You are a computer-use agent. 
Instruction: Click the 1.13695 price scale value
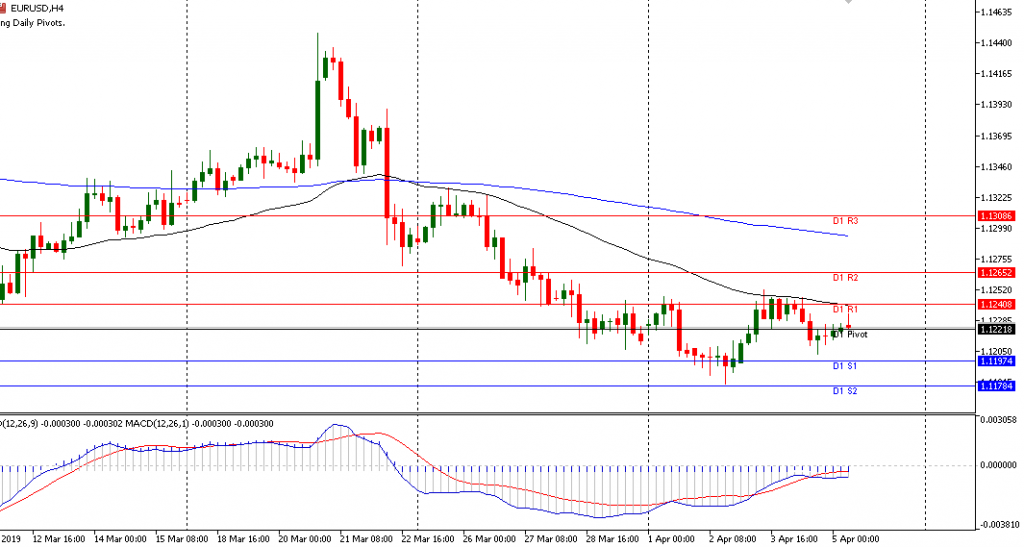click(x=997, y=136)
